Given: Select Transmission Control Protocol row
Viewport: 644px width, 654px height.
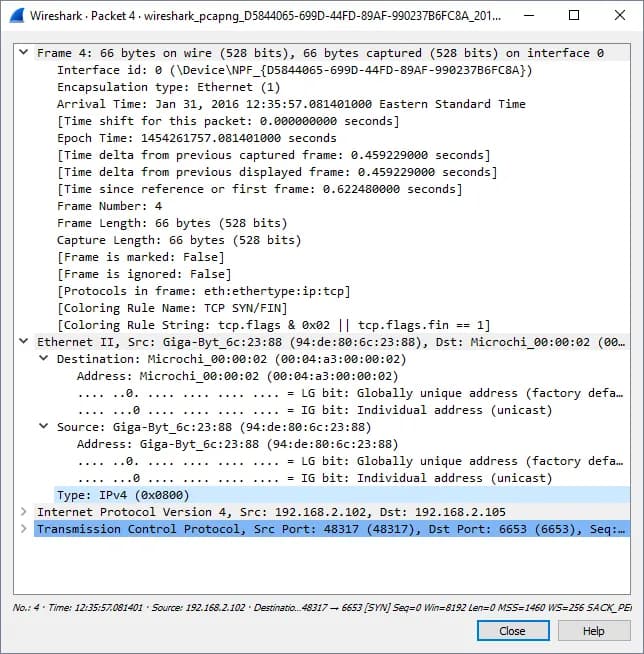Looking at the screenshot, I should (x=332, y=529).
